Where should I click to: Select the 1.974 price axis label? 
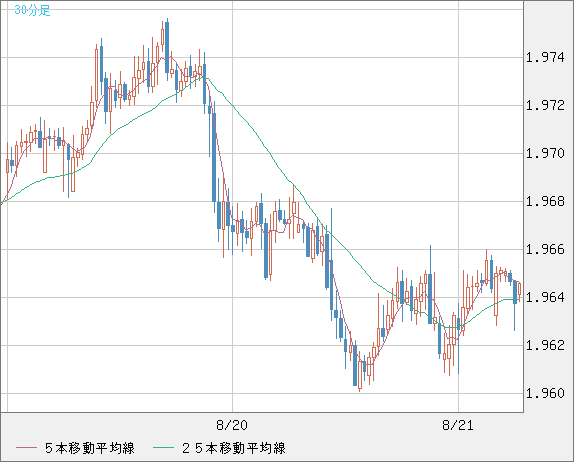pyautogui.click(x=545, y=57)
